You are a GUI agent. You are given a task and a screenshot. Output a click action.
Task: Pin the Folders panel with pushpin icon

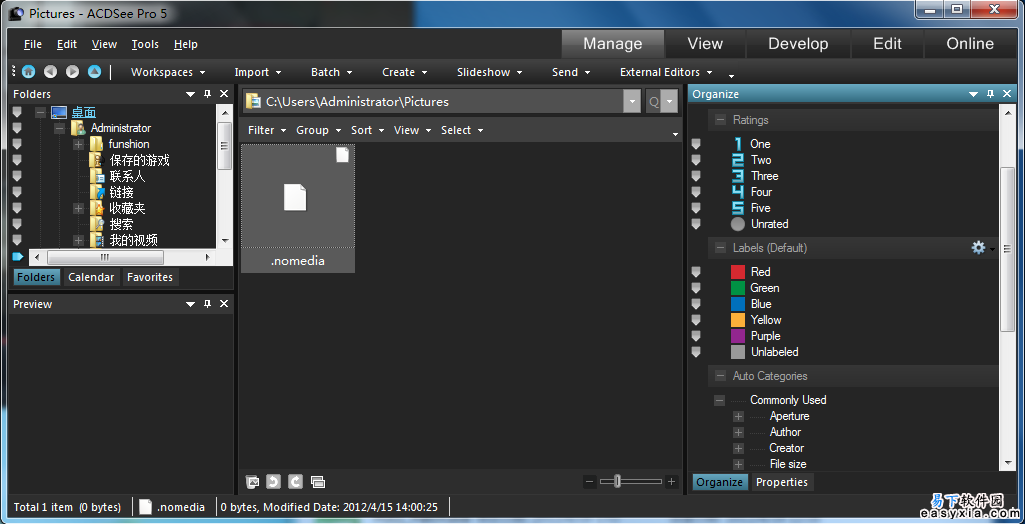(207, 94)
